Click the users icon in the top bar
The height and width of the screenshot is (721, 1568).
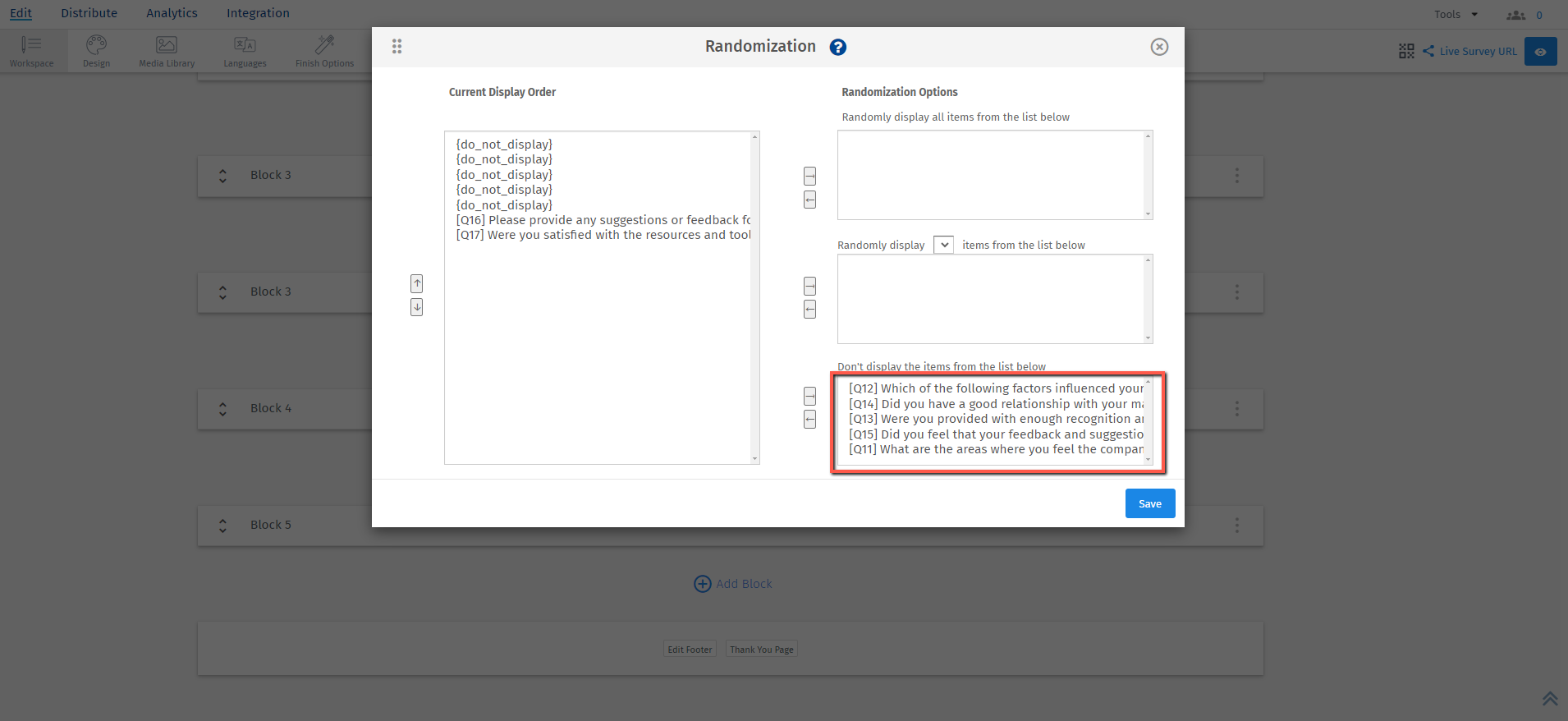[1515, 15]
